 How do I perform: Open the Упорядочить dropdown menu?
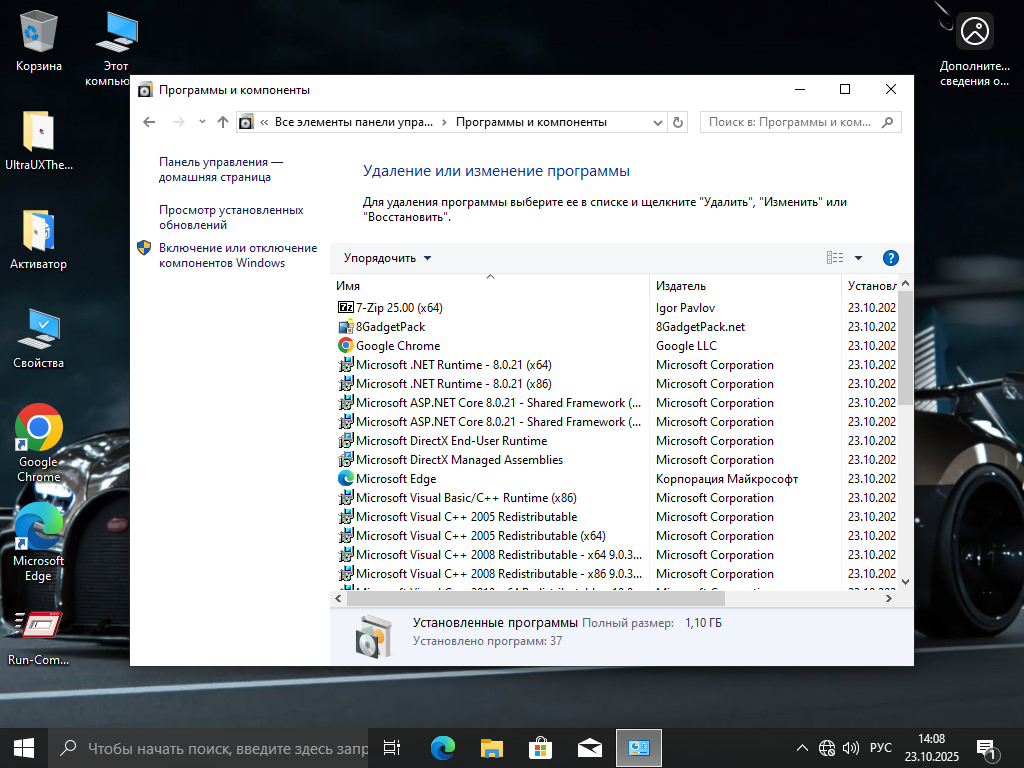tap(387, 258)
